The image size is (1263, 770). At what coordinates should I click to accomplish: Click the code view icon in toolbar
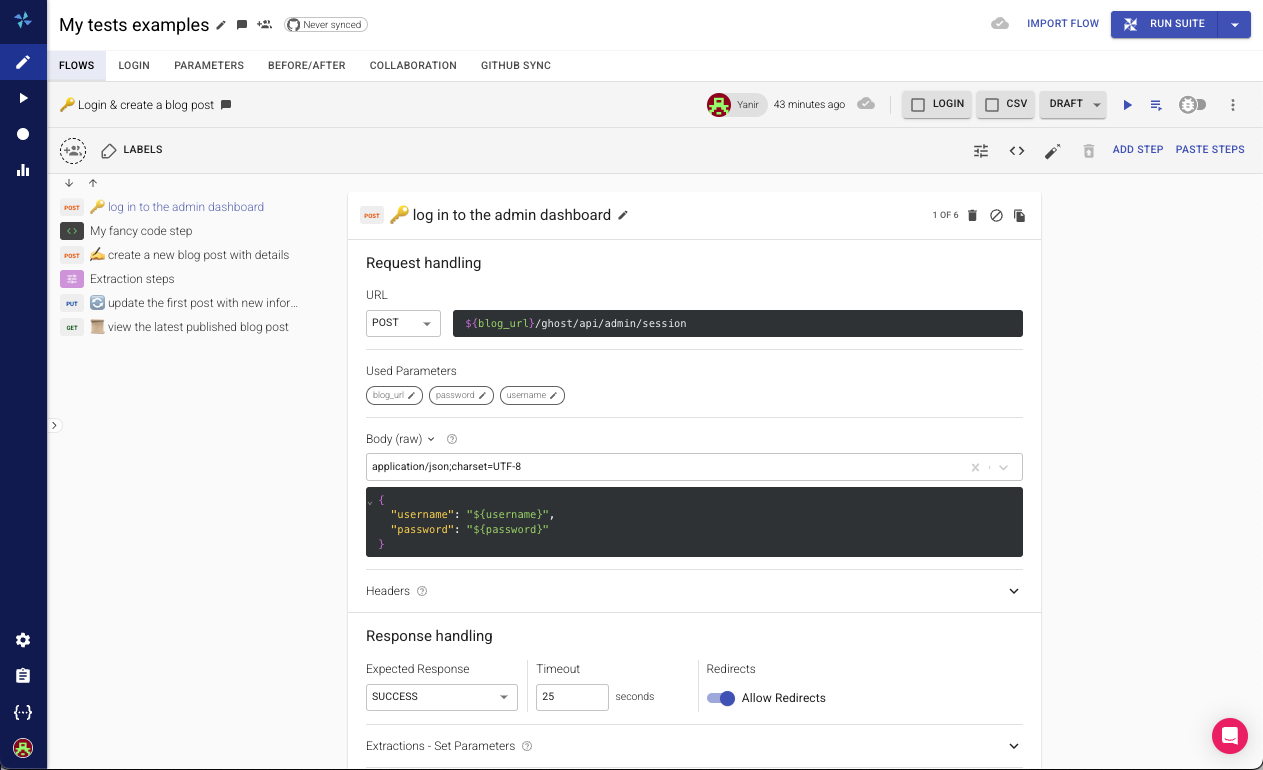point(1016,151)
